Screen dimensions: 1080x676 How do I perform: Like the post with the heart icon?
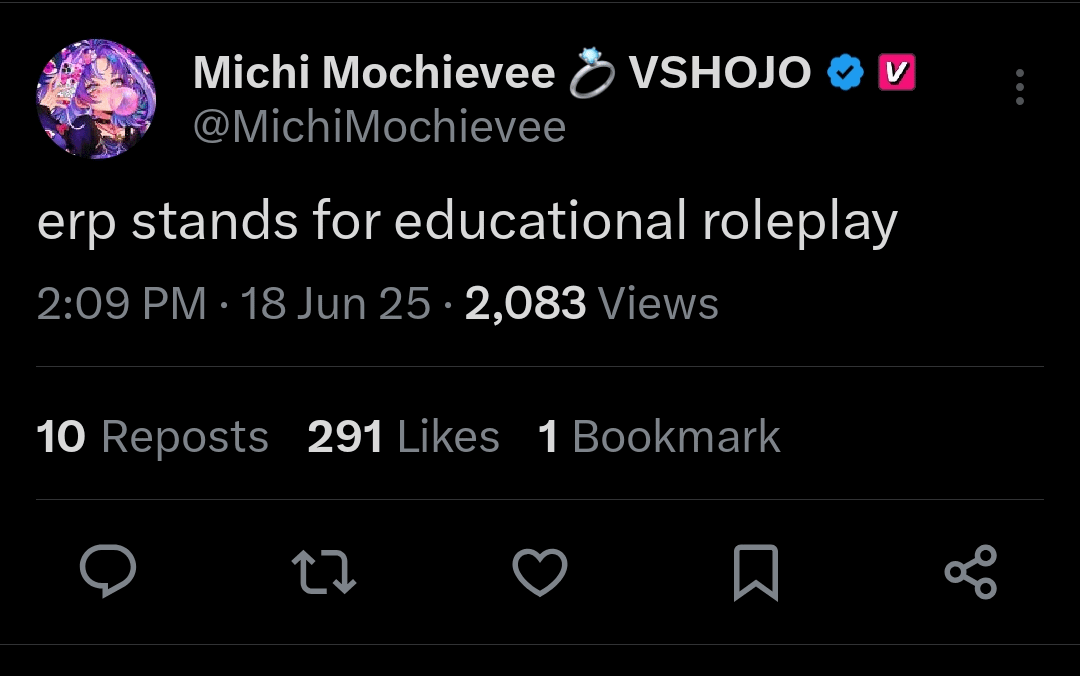coord(540,572)
